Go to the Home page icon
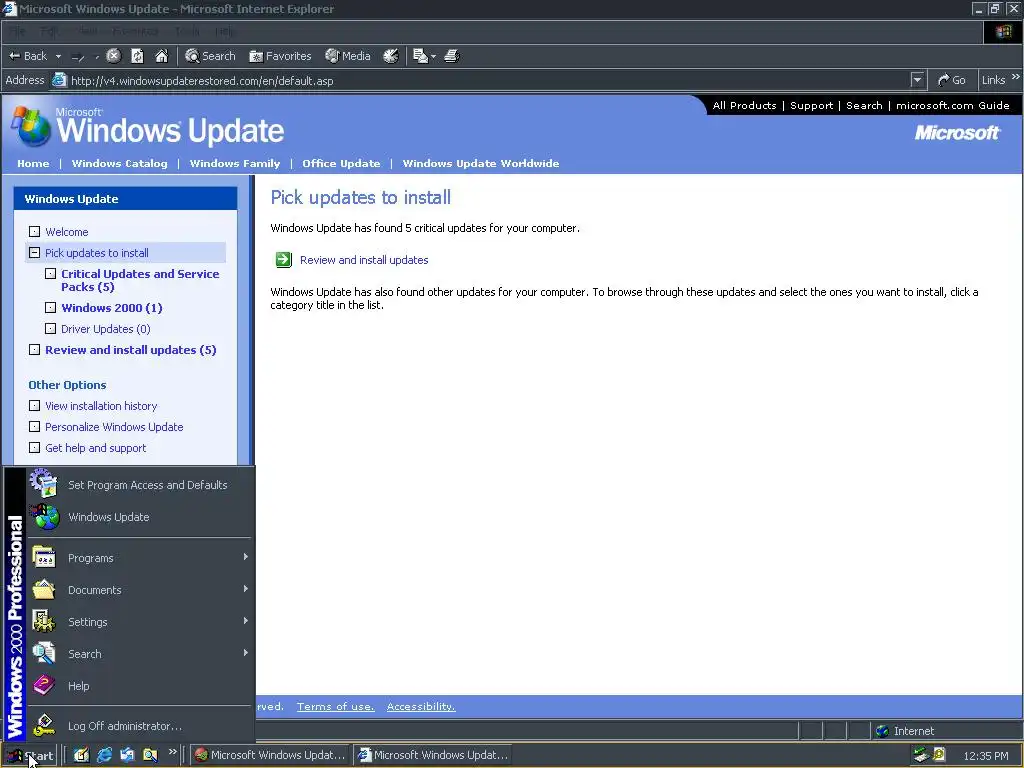This screenshot has height=768, width=1024. [161, 56]
